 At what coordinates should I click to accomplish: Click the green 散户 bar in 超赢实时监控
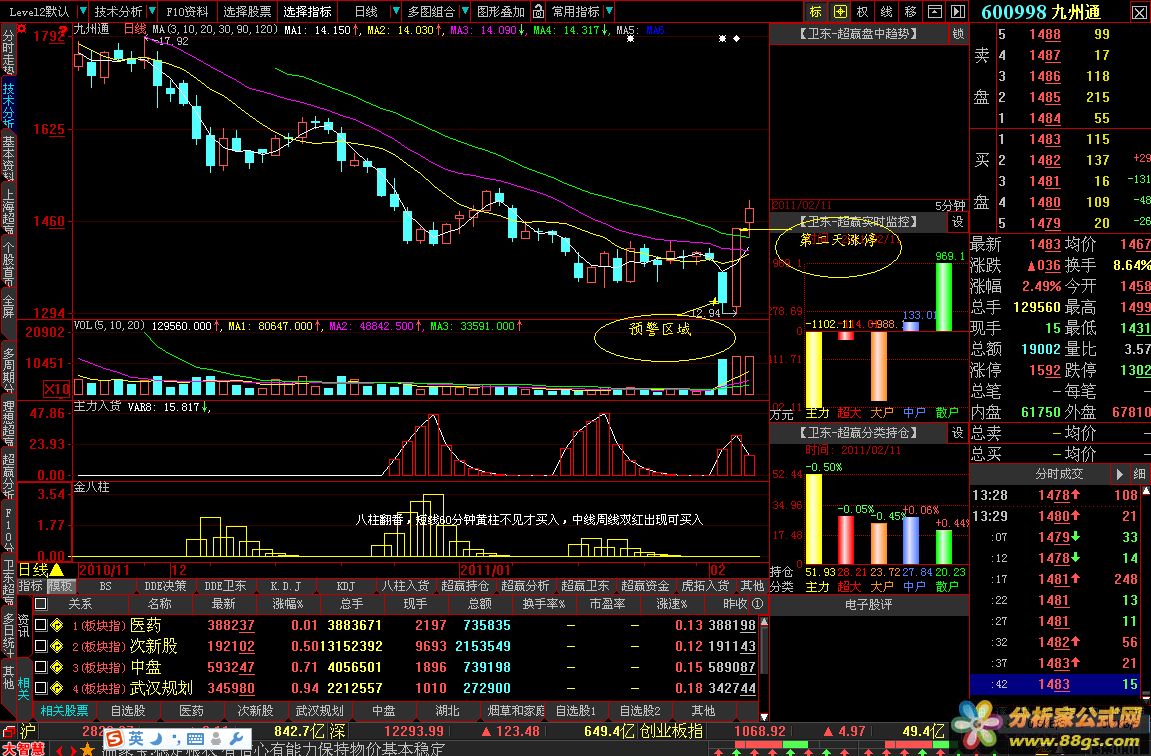coord(944,297)
